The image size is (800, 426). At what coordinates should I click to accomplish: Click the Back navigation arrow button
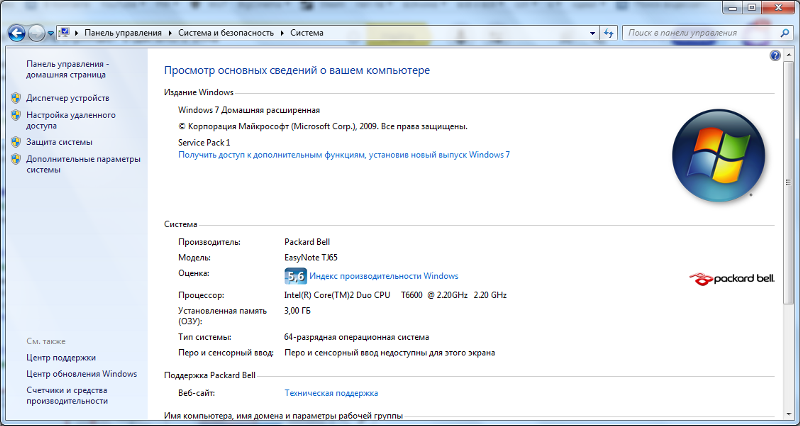pyautogui.click(x=17, y=33)
